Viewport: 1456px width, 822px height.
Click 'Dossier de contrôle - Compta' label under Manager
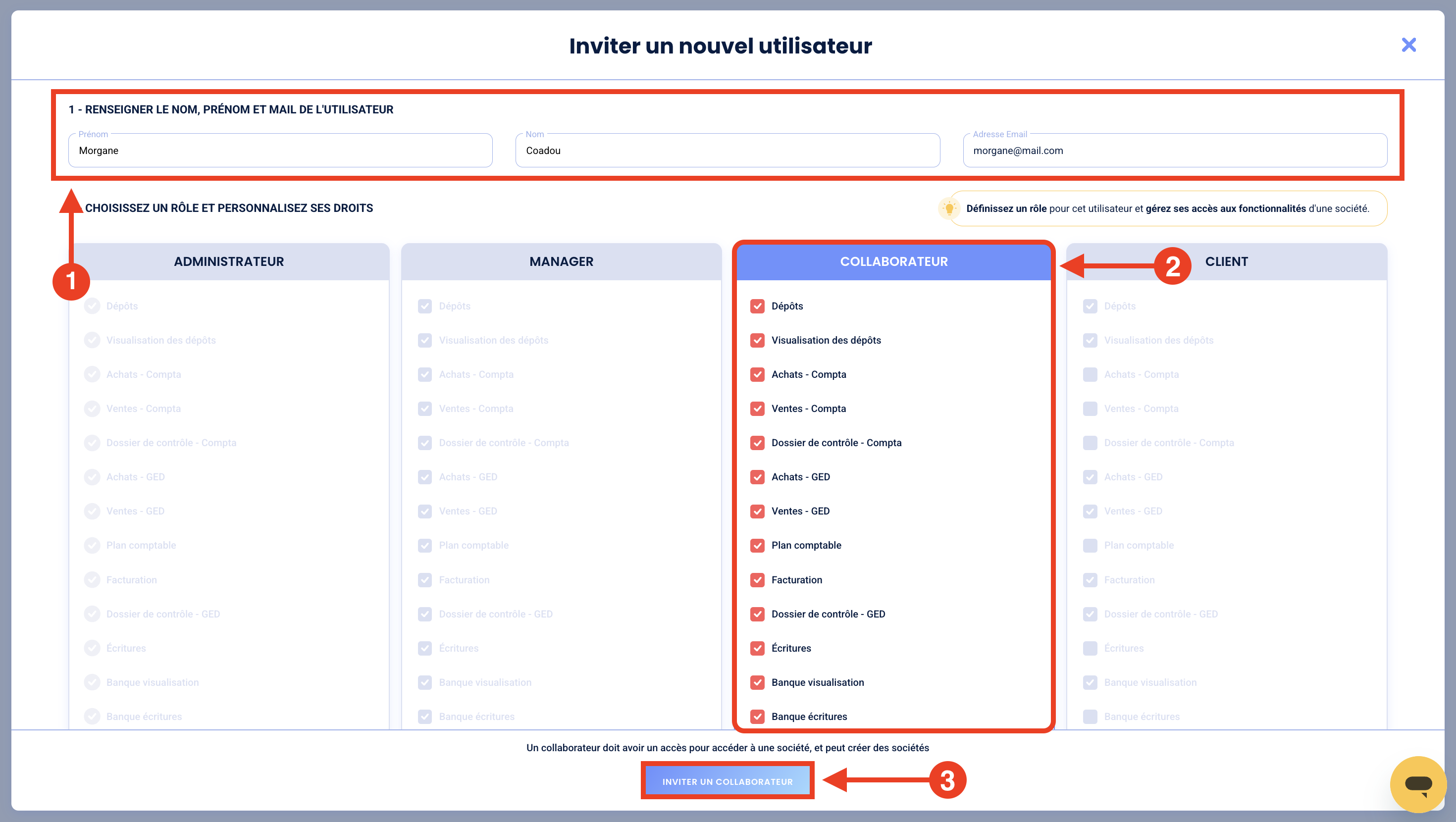(x=504, y=443)
